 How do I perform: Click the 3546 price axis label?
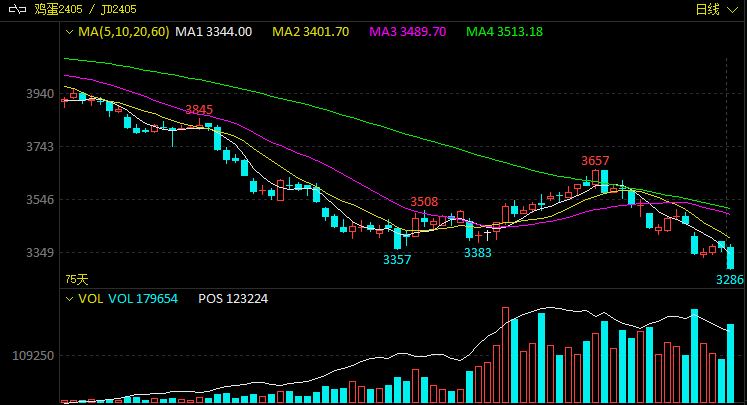pos(40,200)
